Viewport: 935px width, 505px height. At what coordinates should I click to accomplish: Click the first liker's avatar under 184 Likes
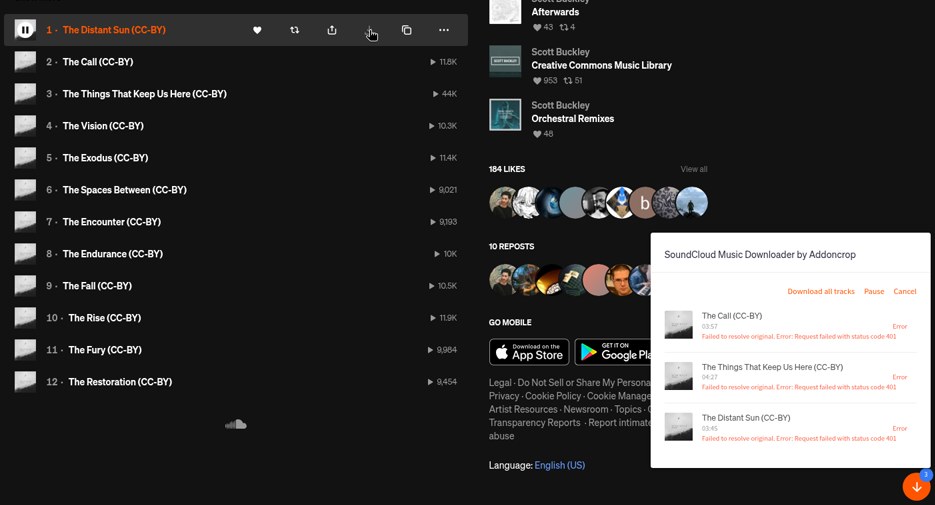[x=503, y=203]
